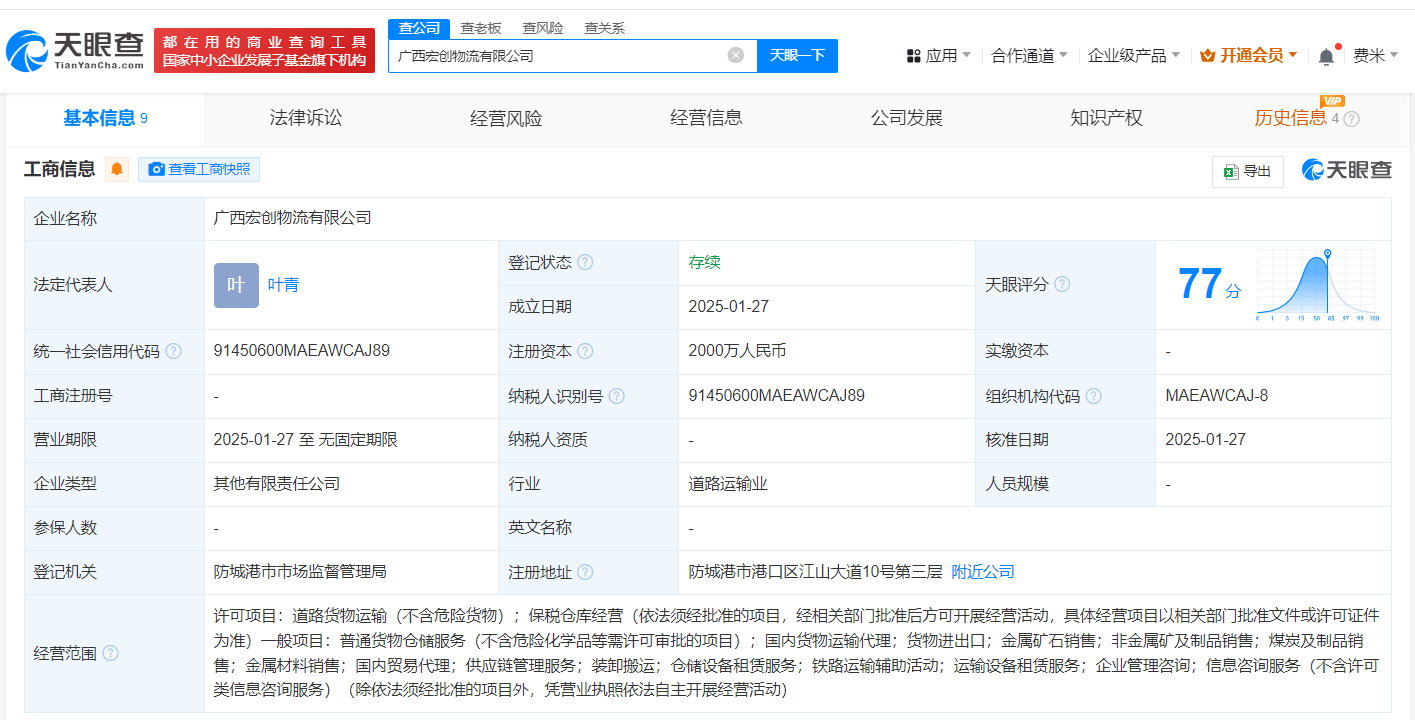Click help icon beside 历史信息 tab

pos(1351,119)
